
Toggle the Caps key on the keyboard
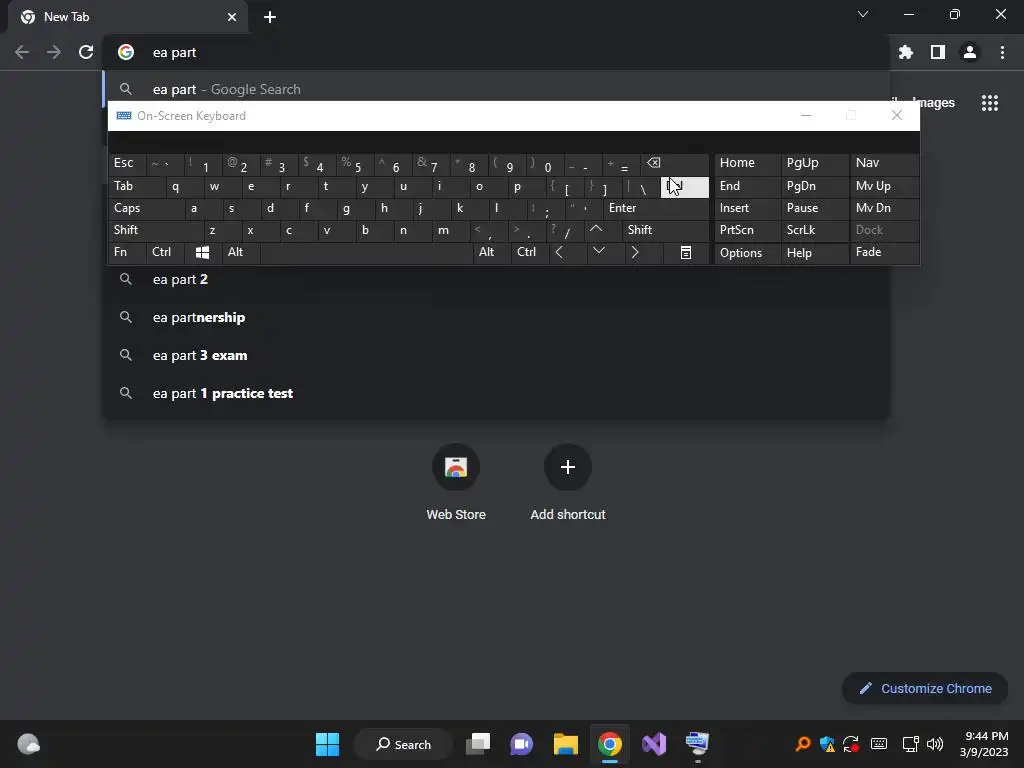click(146, 208)
